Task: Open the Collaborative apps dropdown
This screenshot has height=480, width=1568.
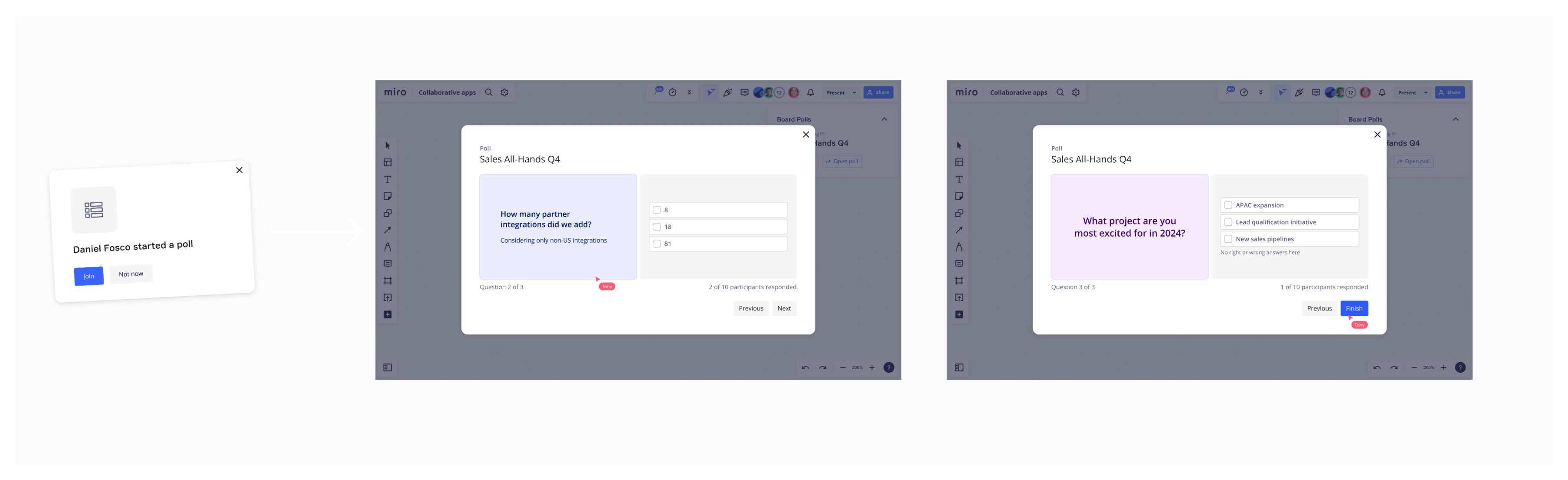Action: tap(447, 92)
